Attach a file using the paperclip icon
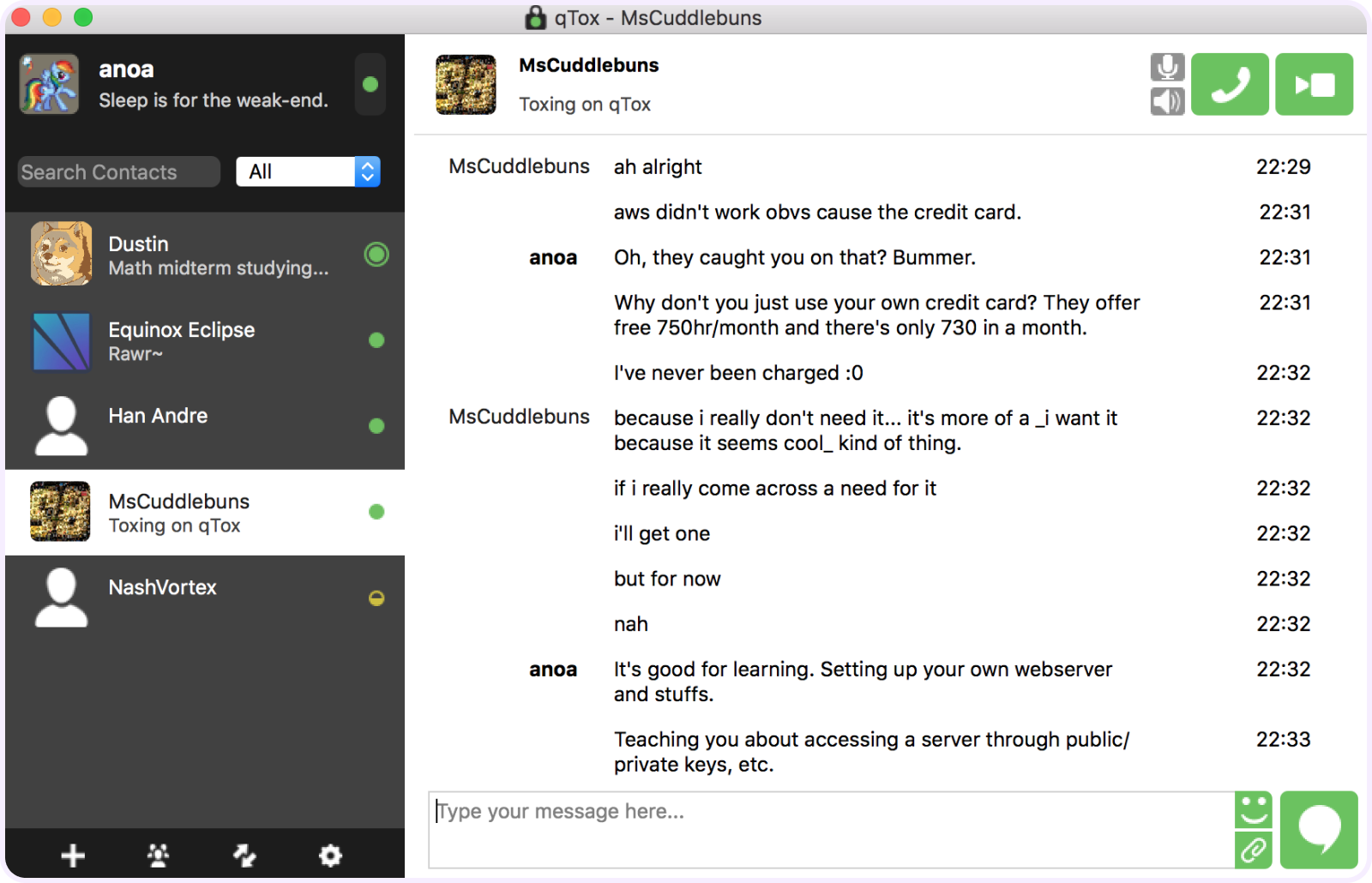1372x883 pixels. coord(1254,850)
